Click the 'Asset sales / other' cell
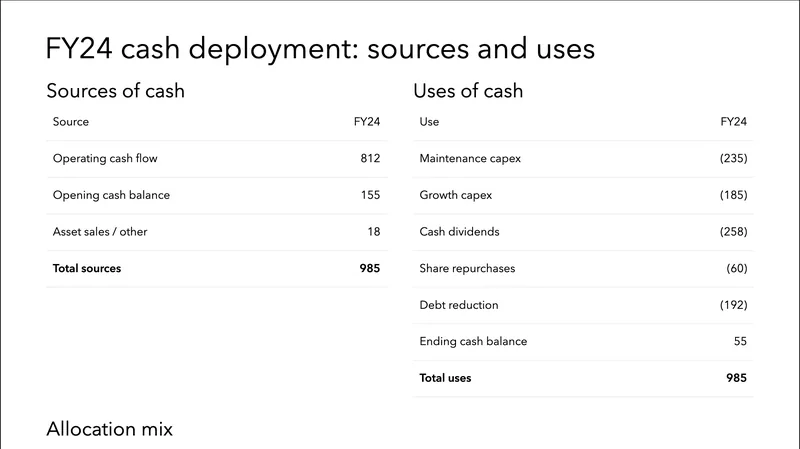 (100, 232)
